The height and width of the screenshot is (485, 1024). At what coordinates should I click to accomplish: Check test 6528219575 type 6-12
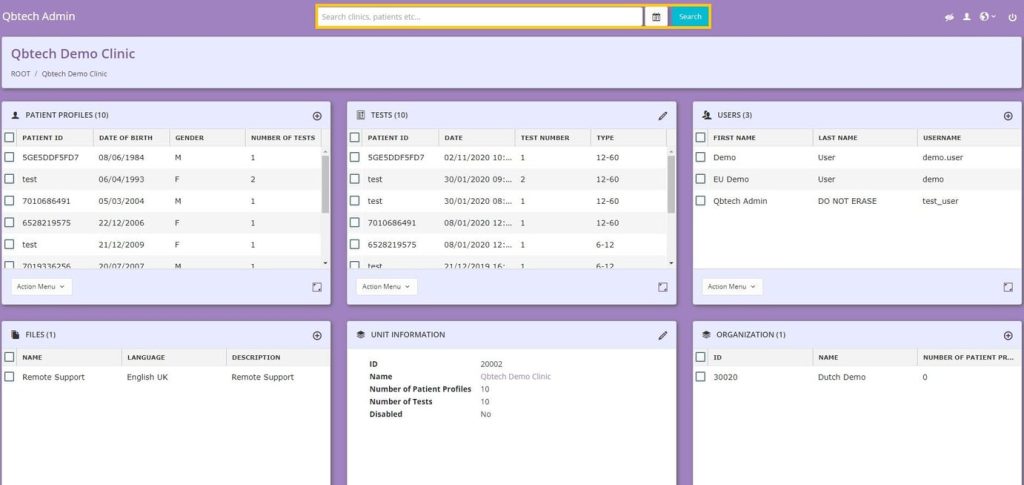[355, 244]
